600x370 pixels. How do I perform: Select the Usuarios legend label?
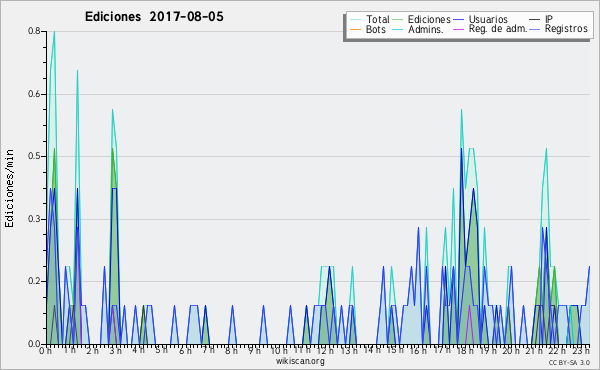488,19
